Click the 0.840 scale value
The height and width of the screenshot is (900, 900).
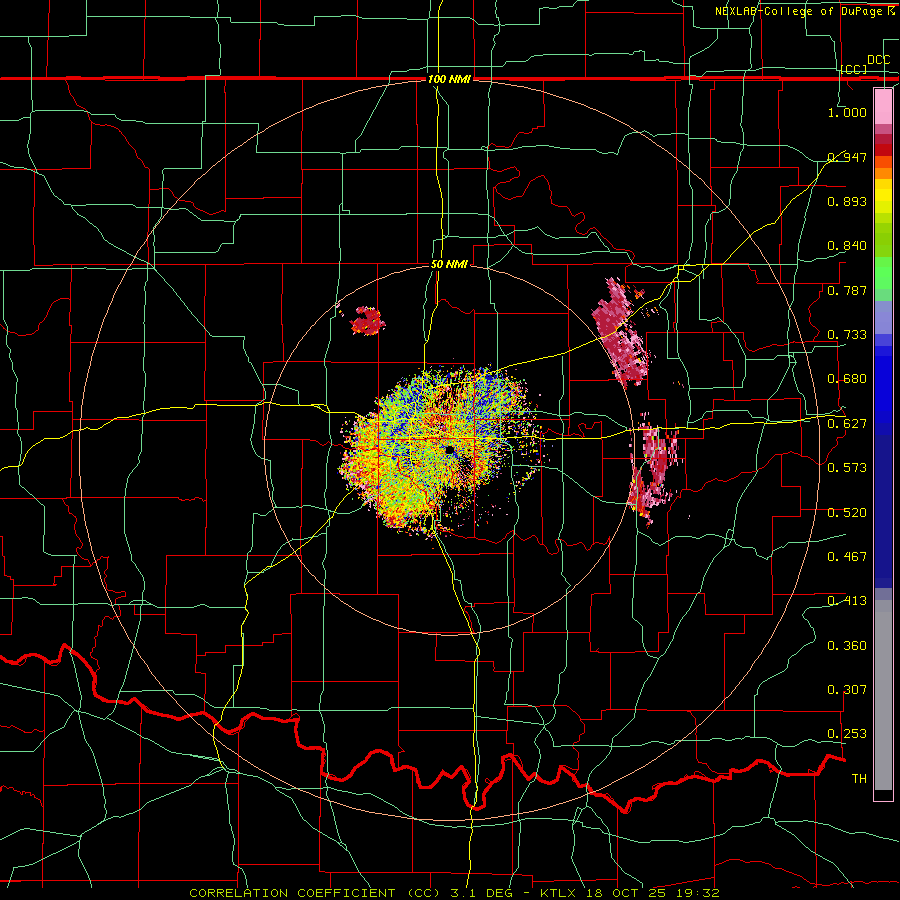coord(847,246)
